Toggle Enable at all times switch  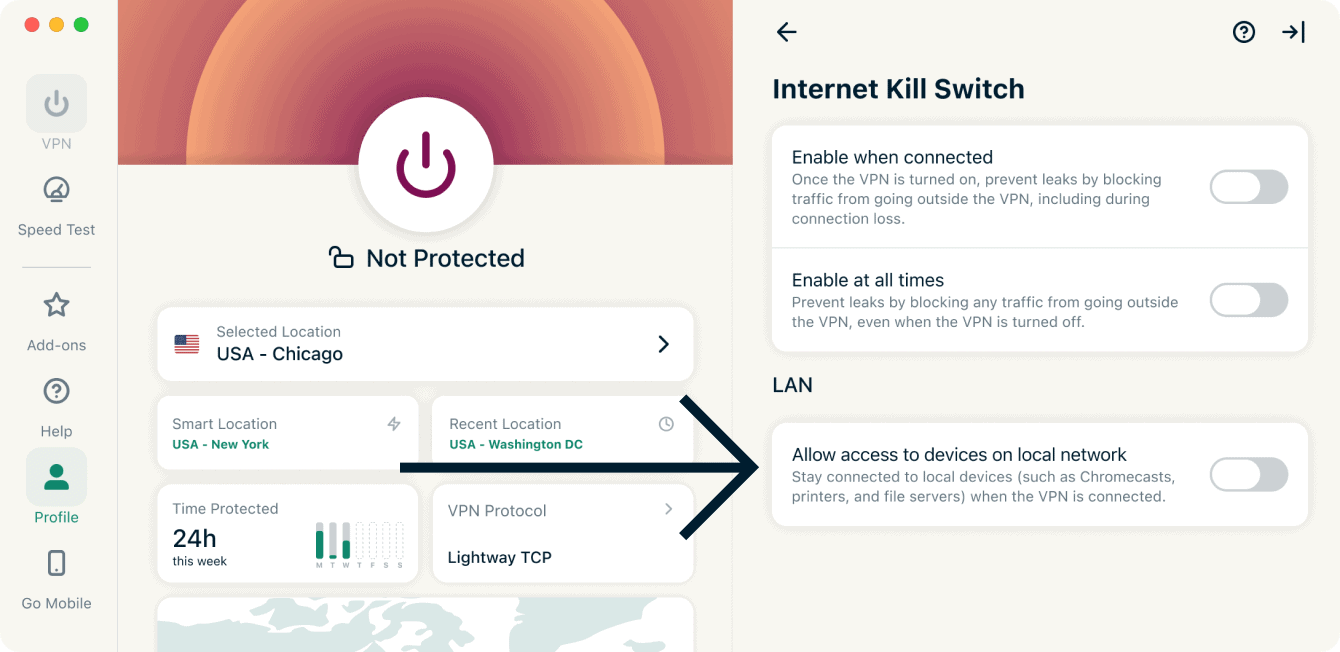pos(1249,300)
